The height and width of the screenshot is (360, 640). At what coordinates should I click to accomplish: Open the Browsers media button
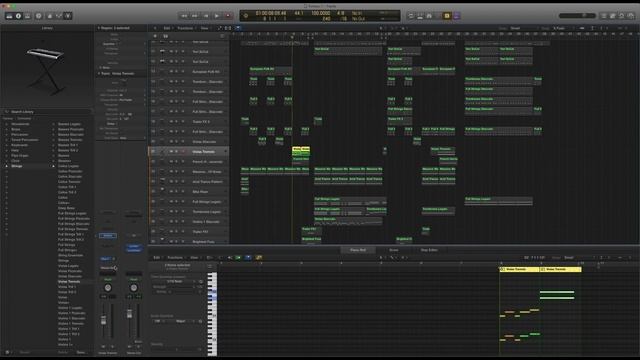pyautogui.click(x=631, y=16)
